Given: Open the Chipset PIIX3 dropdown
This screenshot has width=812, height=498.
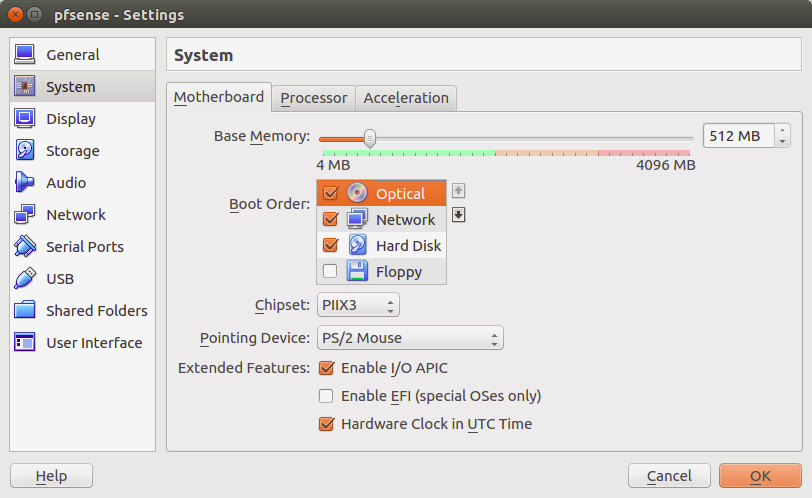Looking at the screenshot, I should click(358, 305).
